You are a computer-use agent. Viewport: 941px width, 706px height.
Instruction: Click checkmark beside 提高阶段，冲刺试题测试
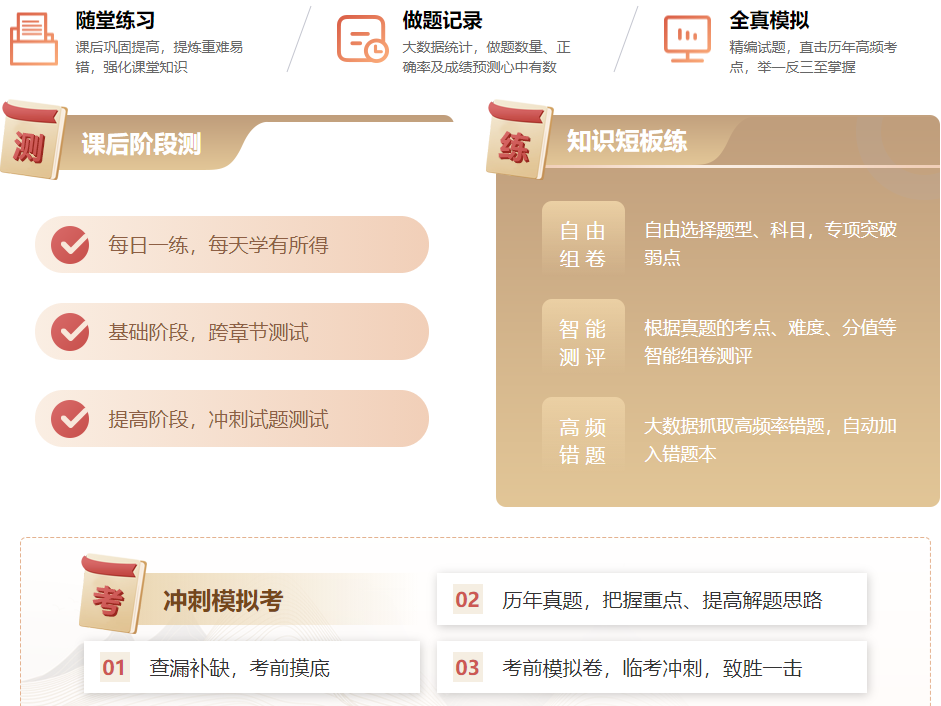click(x=70, y=419)
